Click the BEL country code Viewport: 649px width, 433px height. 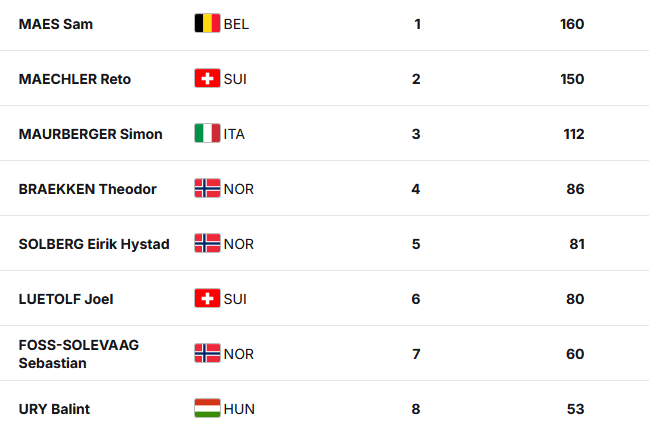point(237,24)
